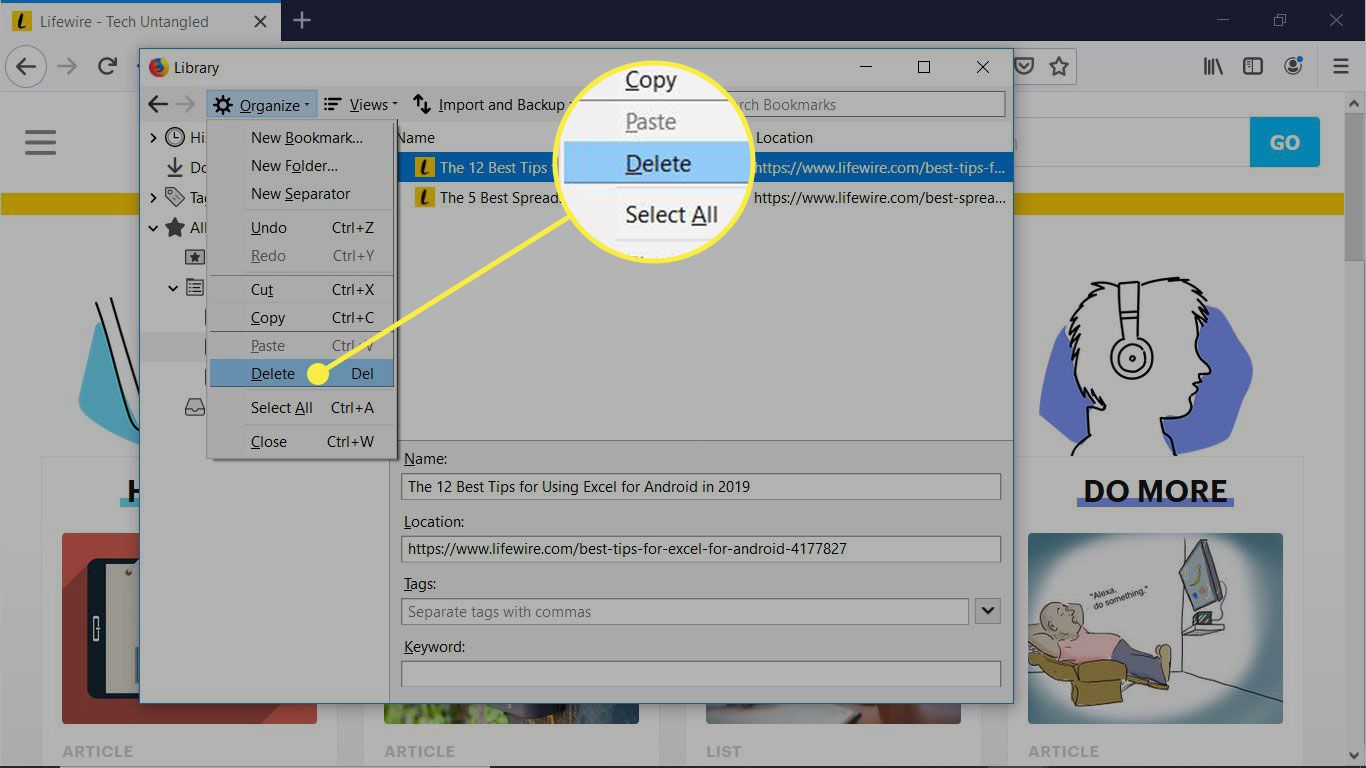
Task: Click the Tags icon in sidebar
Action: click(175, 198)
